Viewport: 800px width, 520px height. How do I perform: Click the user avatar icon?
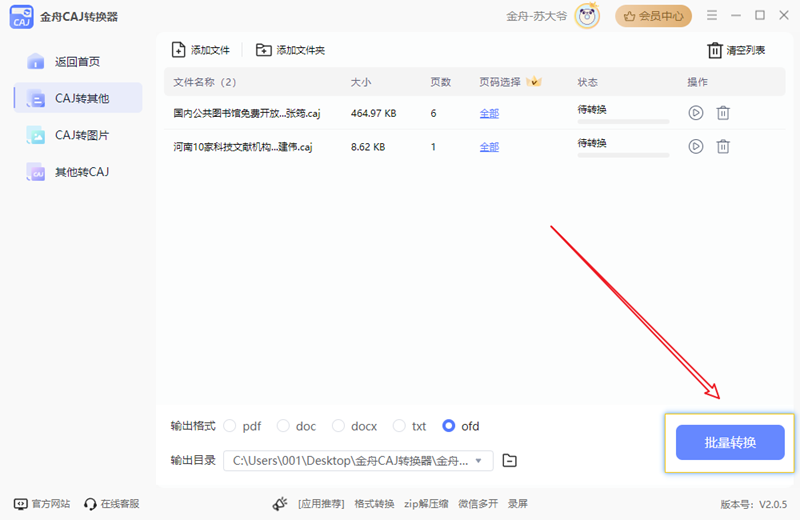pyautogui.click(x=589, y=15)
